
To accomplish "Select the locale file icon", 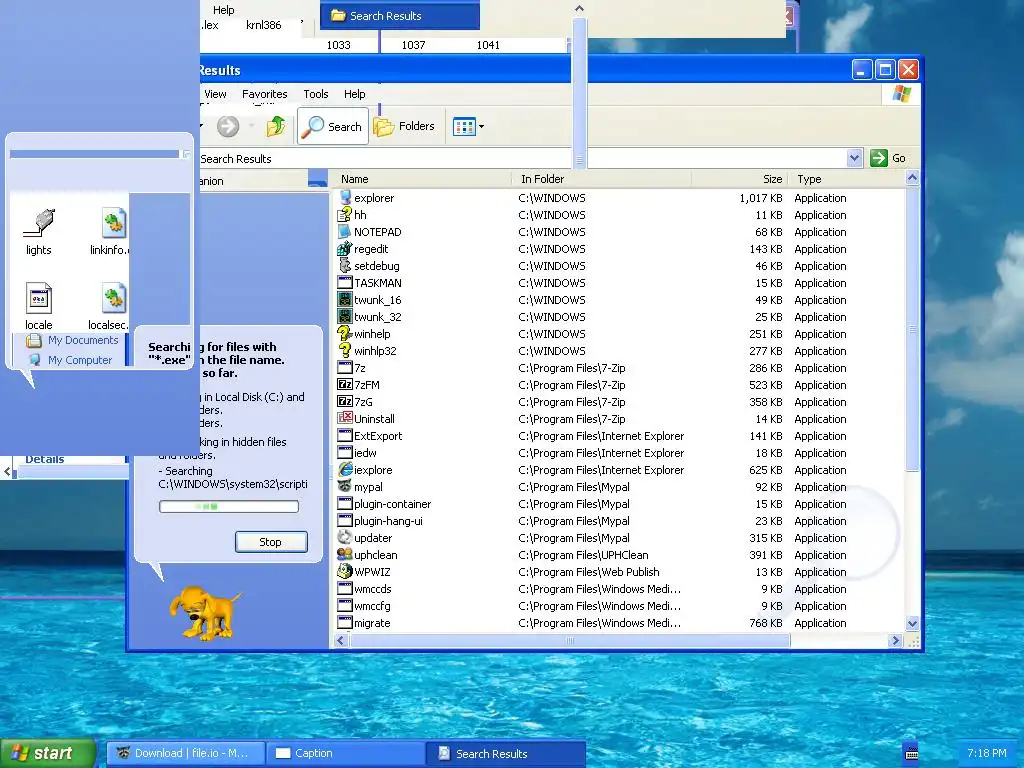I will click(x=39, y=298).
